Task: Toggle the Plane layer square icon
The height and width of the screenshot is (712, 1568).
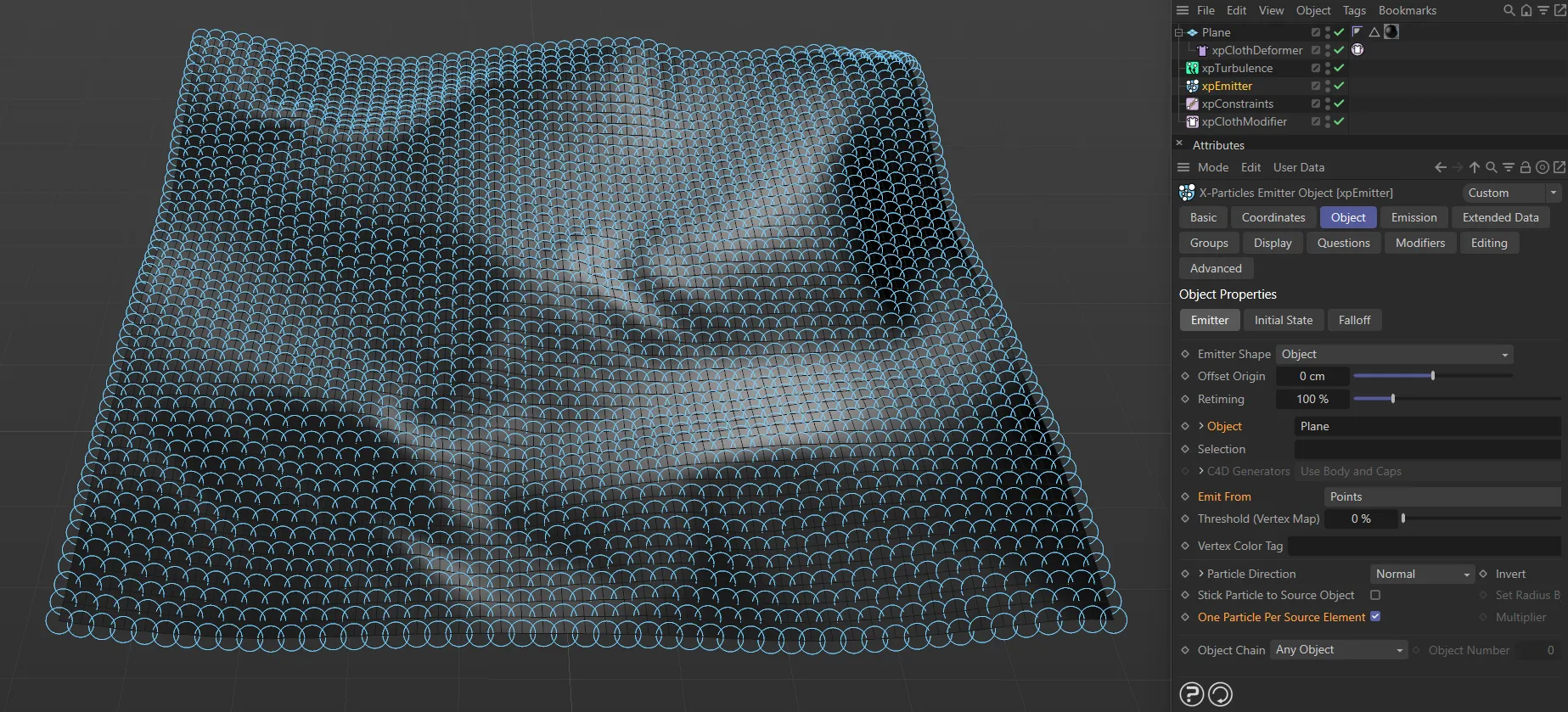Action: click(x=1316, y=32)
